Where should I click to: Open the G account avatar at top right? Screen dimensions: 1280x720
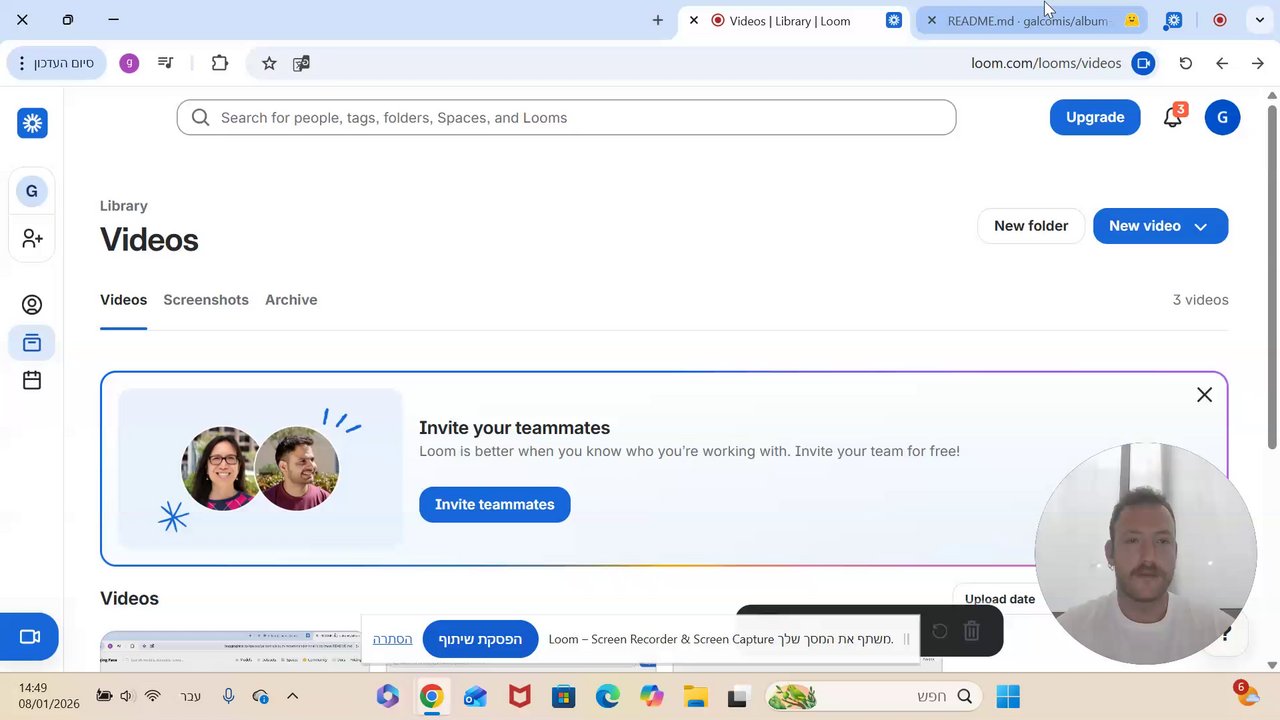point(1222,117)
